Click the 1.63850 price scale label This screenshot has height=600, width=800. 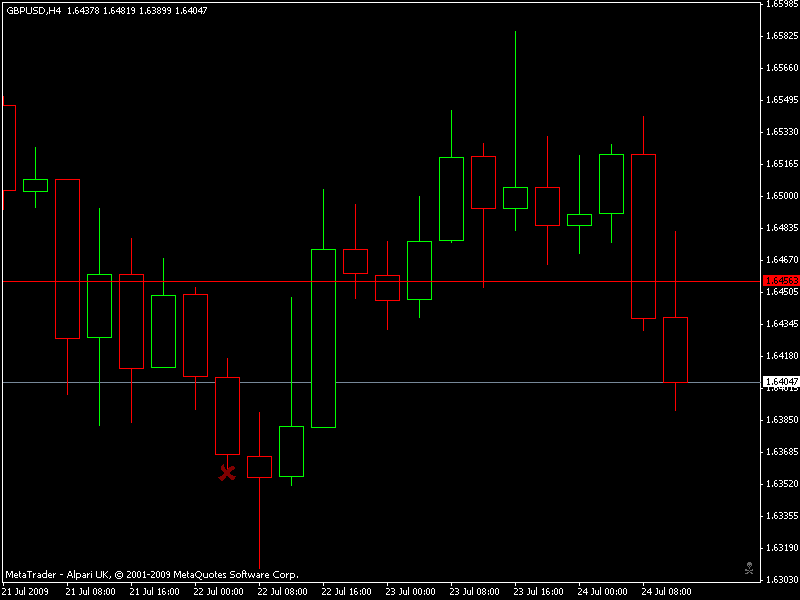[782, 420]
